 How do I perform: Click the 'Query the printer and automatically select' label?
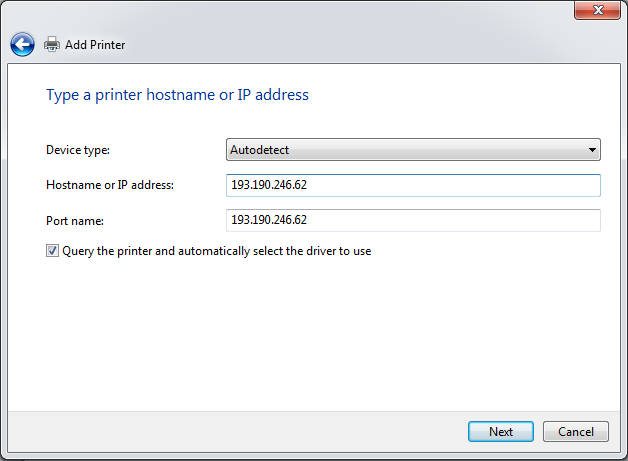click(216, 251)
